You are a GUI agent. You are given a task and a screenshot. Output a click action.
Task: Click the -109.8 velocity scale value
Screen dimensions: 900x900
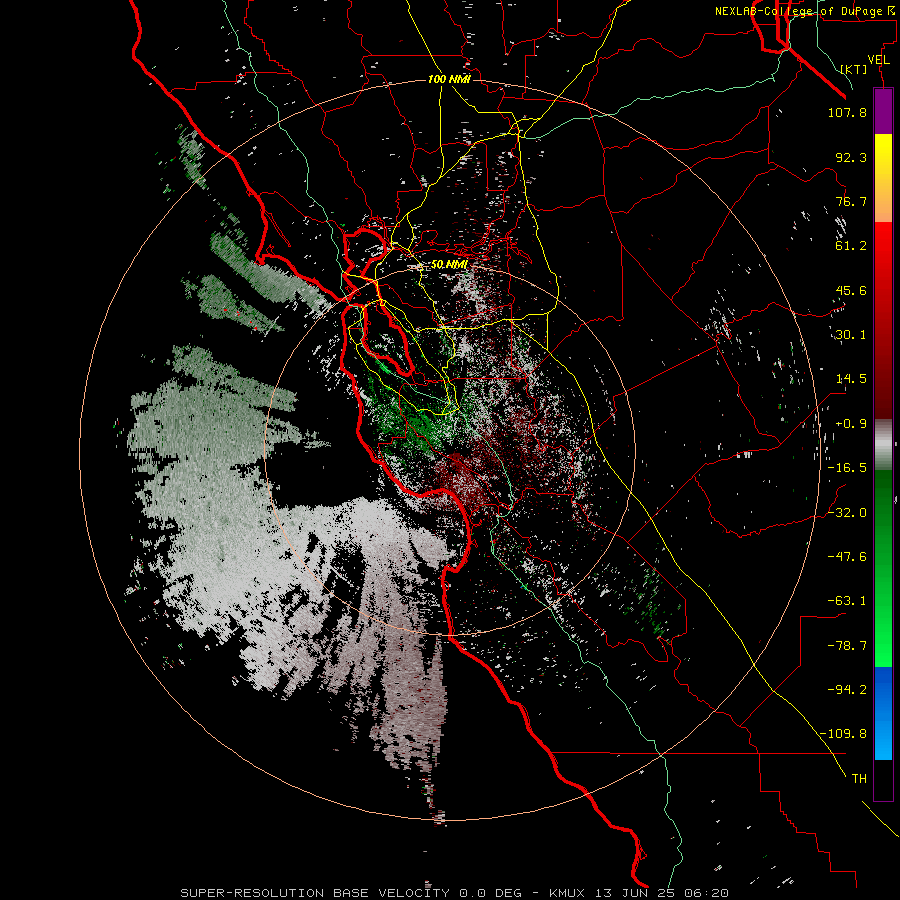click(843, 734)
